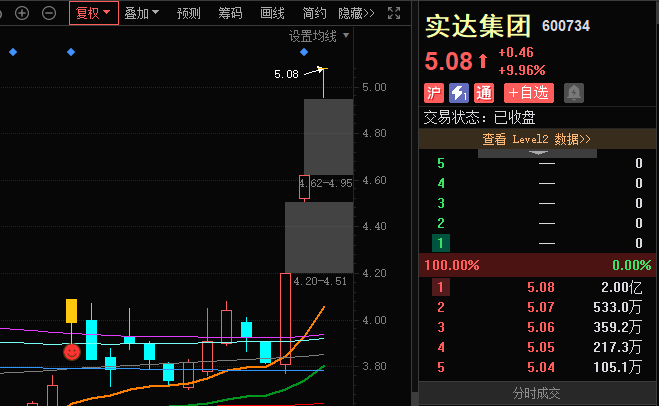Click sell level 1 highlighted green row
This screenshot has height=406, width=659.
pos(538,243)
